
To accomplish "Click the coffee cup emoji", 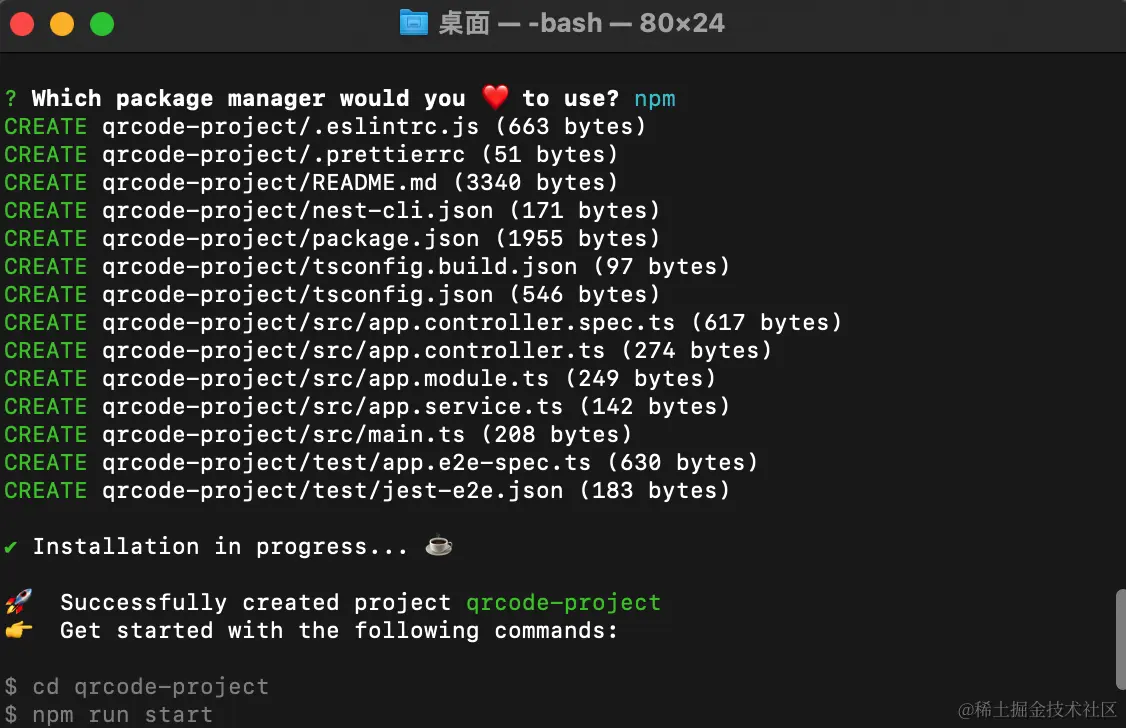I will (x=438, y=546).
